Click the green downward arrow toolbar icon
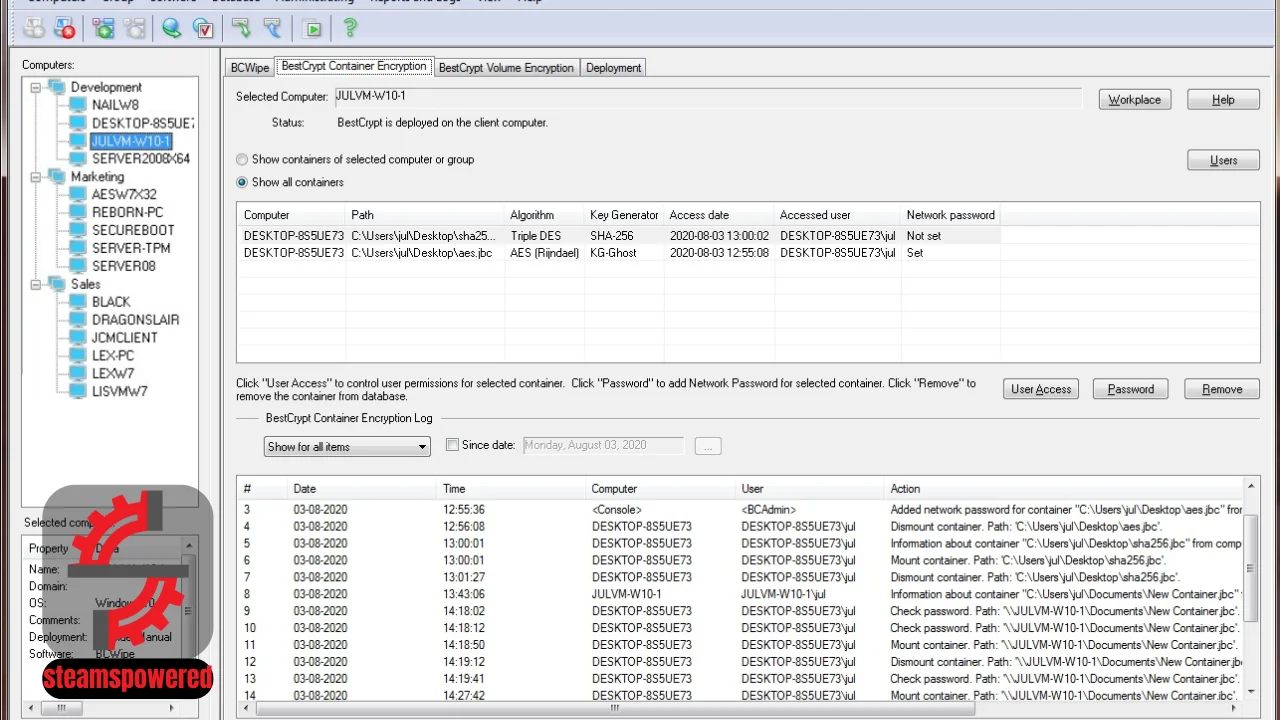This screenshot has width=1280, height=720. pos(241,28)
